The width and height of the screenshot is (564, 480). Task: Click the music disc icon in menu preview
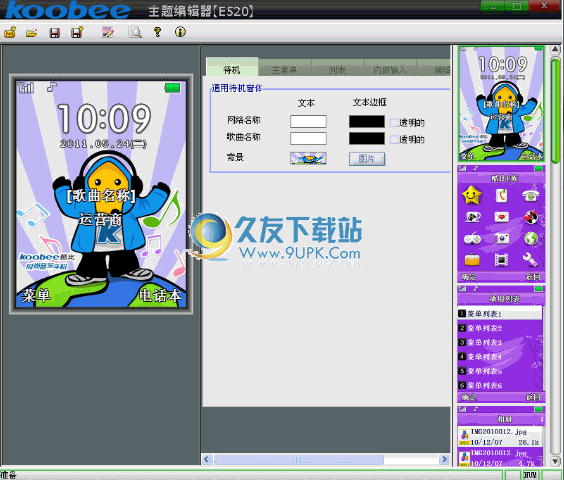point(531,217)
